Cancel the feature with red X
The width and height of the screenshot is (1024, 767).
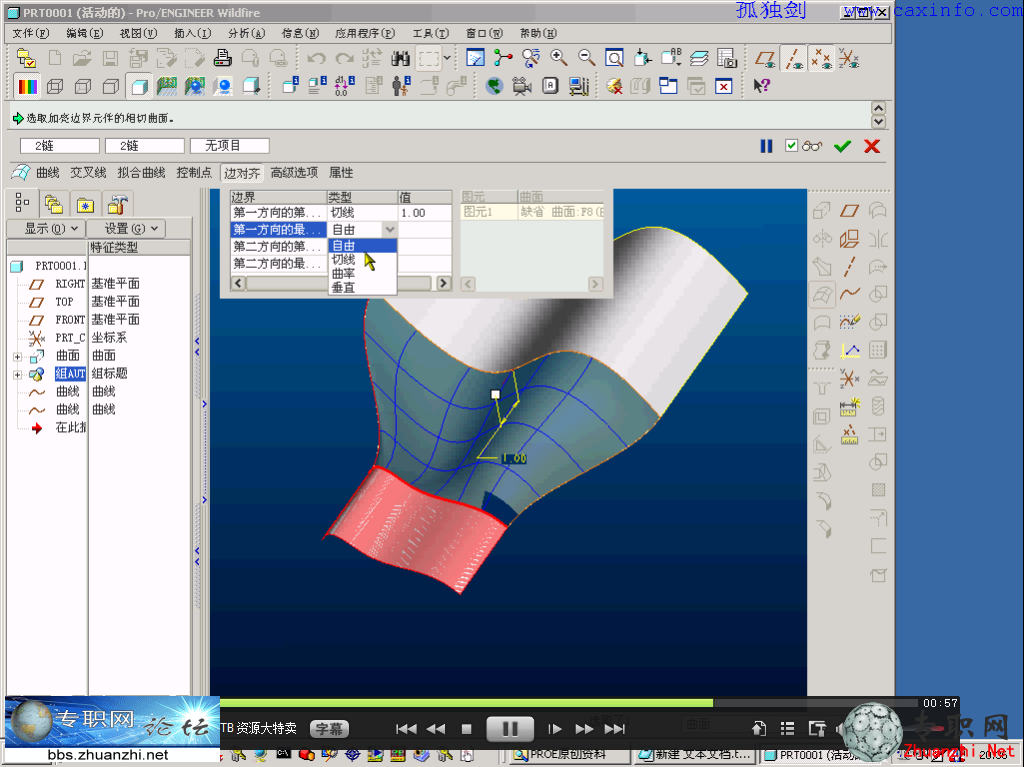[872, 146]
